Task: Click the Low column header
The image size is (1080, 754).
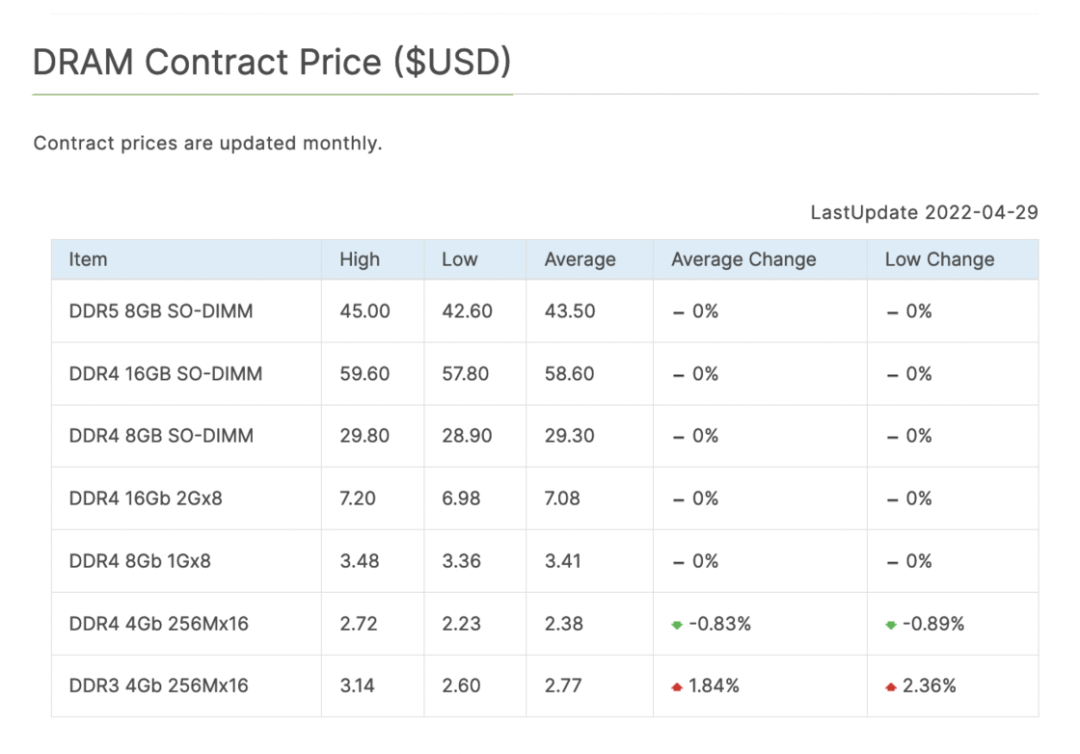Action: tap(459, 260)
